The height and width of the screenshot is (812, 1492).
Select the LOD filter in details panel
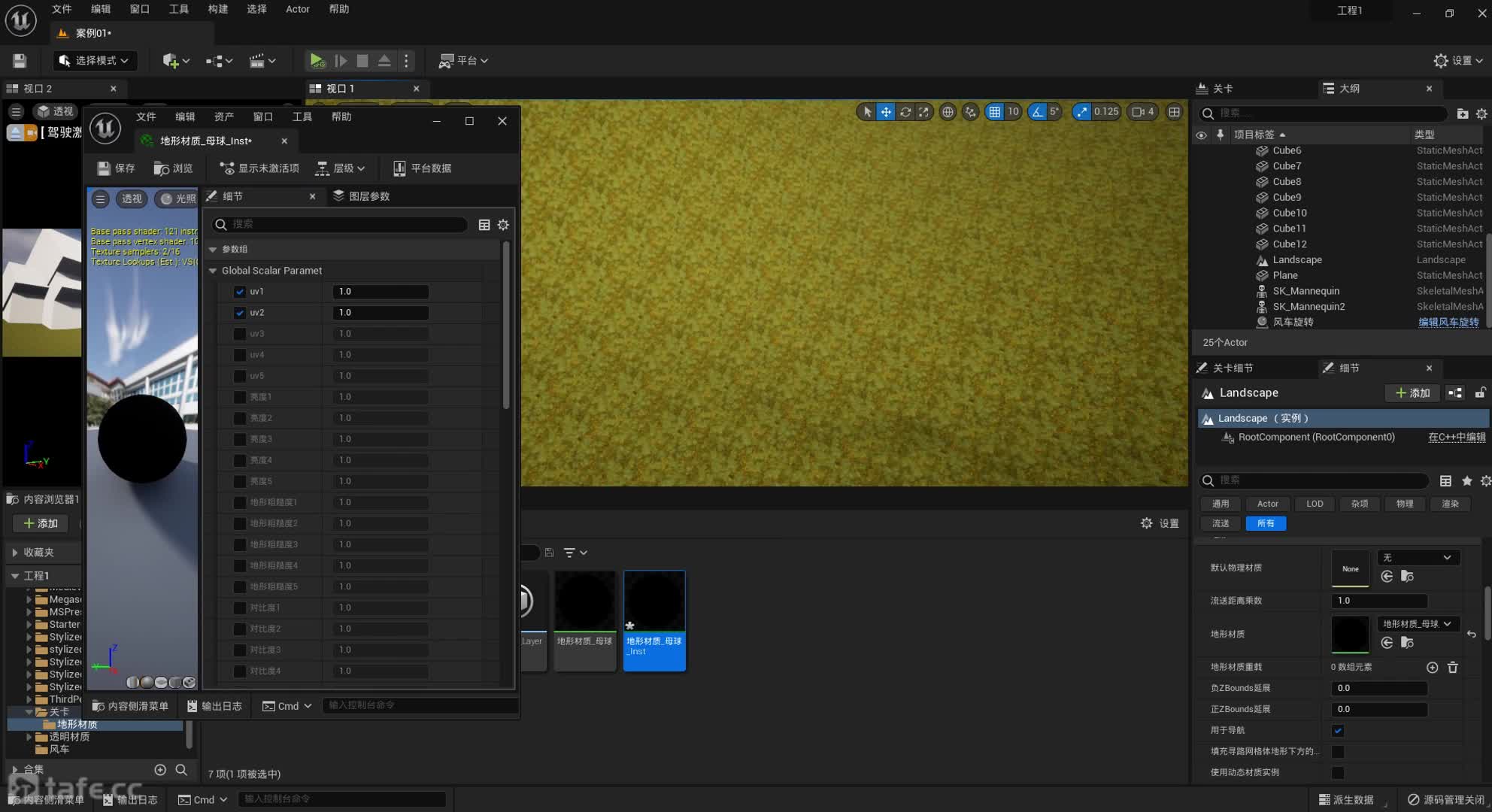(1315, 504)
